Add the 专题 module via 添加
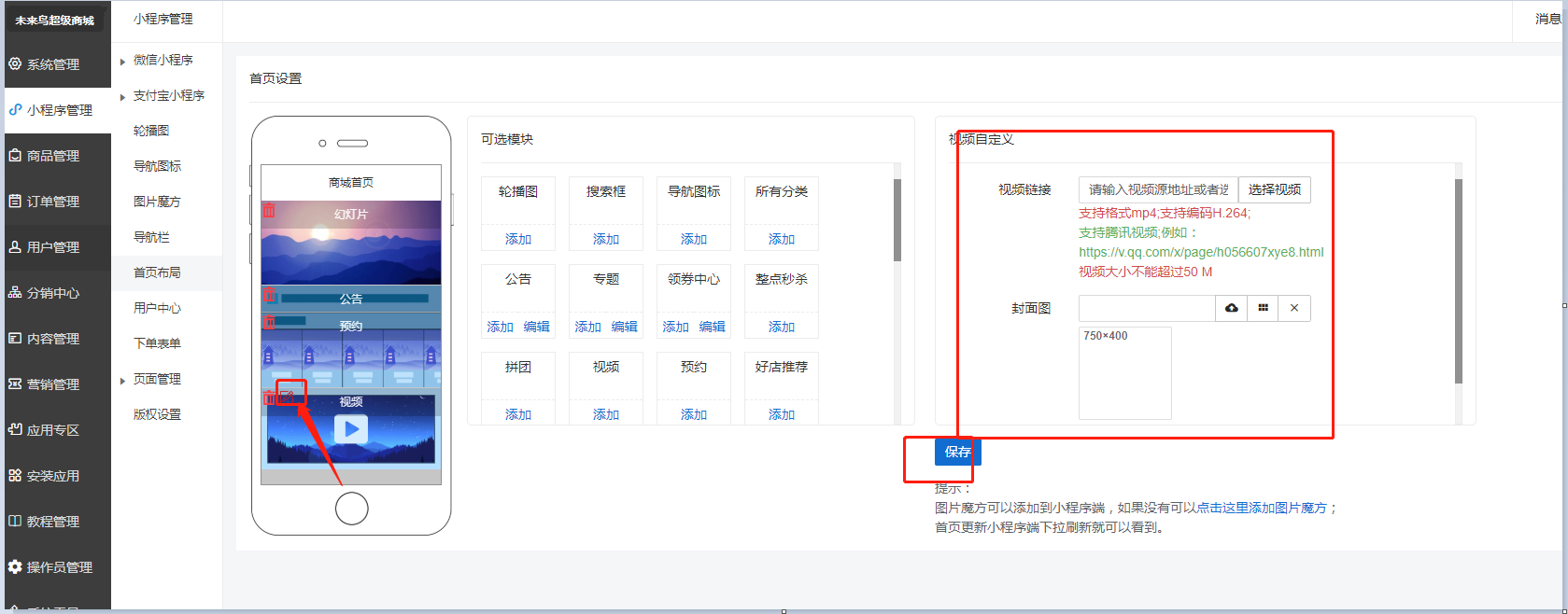This screenshot has width=1568, height=614. coord(588,327)
